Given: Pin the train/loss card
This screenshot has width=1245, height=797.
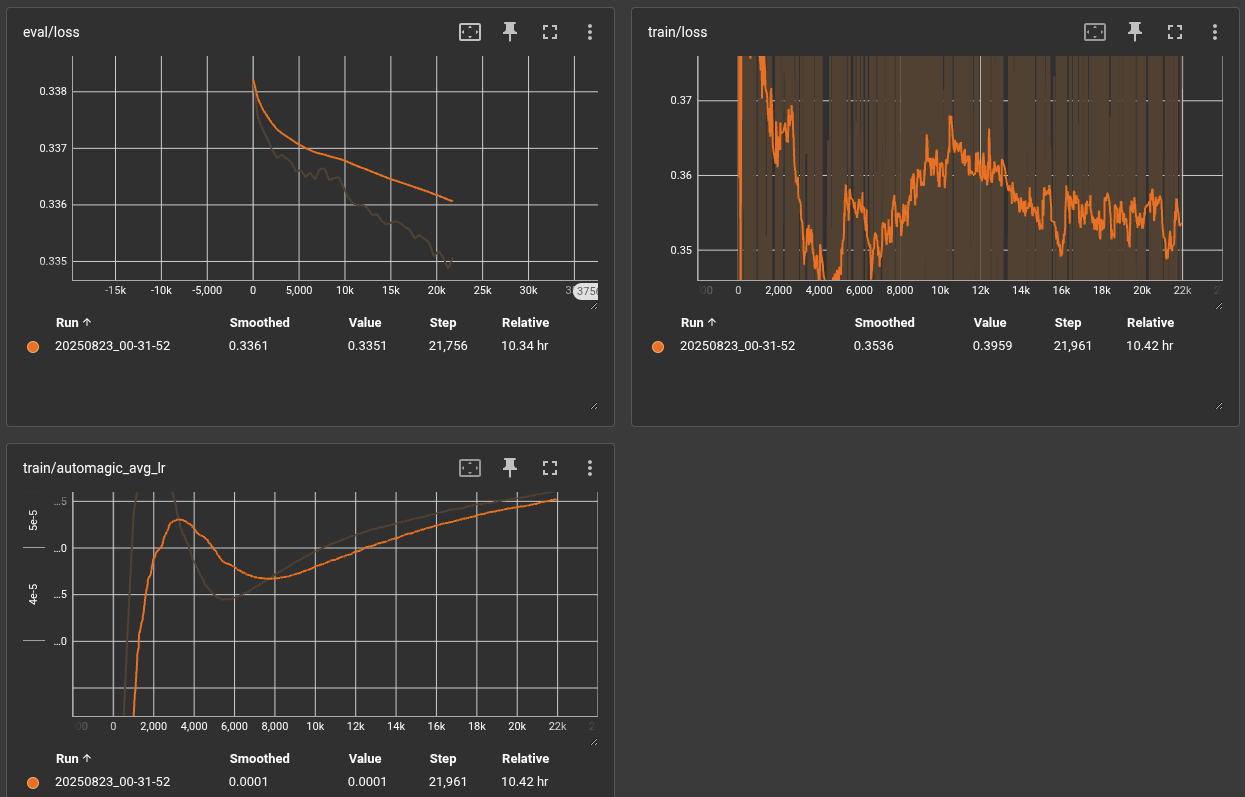Looking at the screenshot, I should 1135,32.
